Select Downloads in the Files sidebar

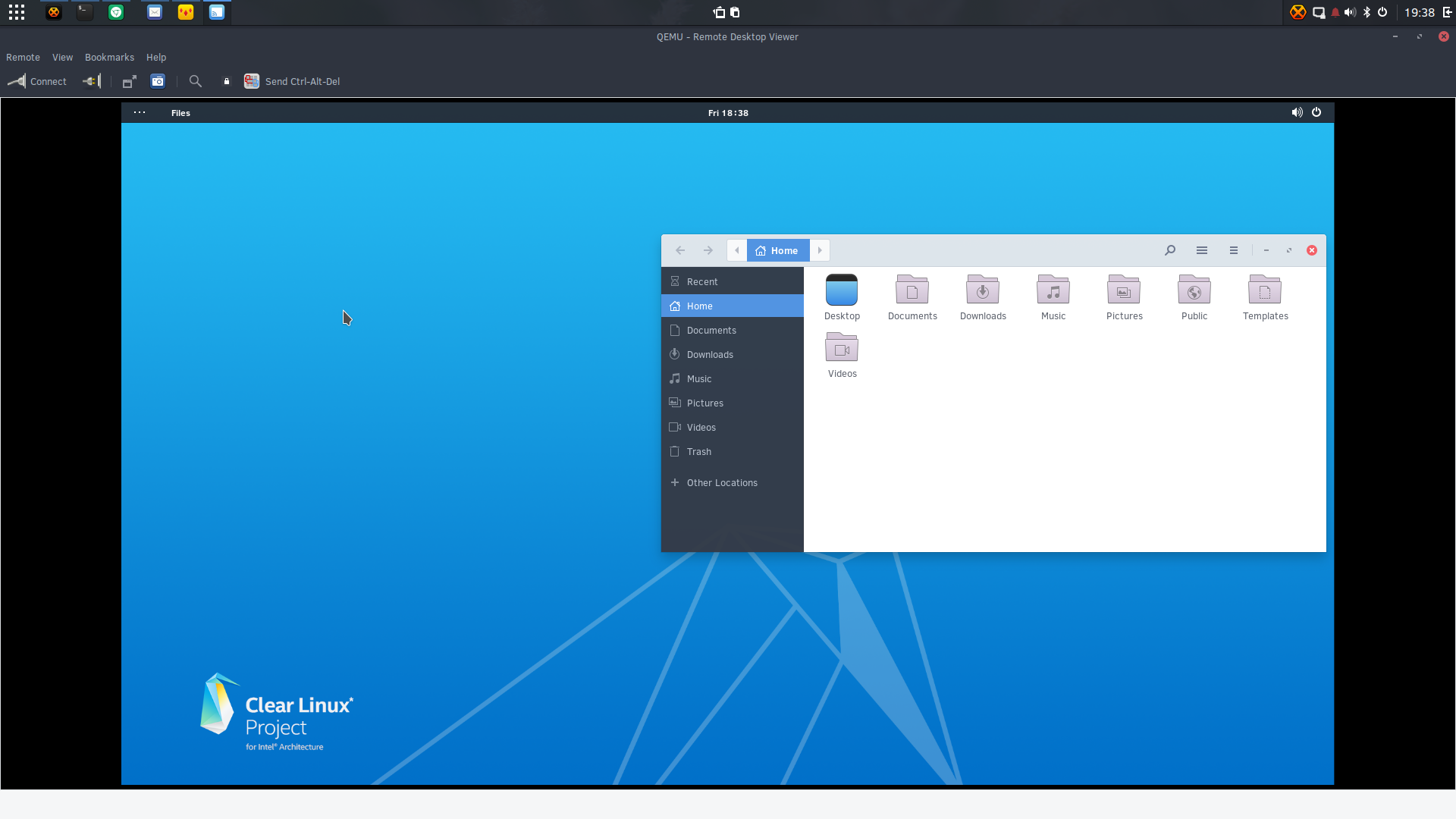(733, 354)
